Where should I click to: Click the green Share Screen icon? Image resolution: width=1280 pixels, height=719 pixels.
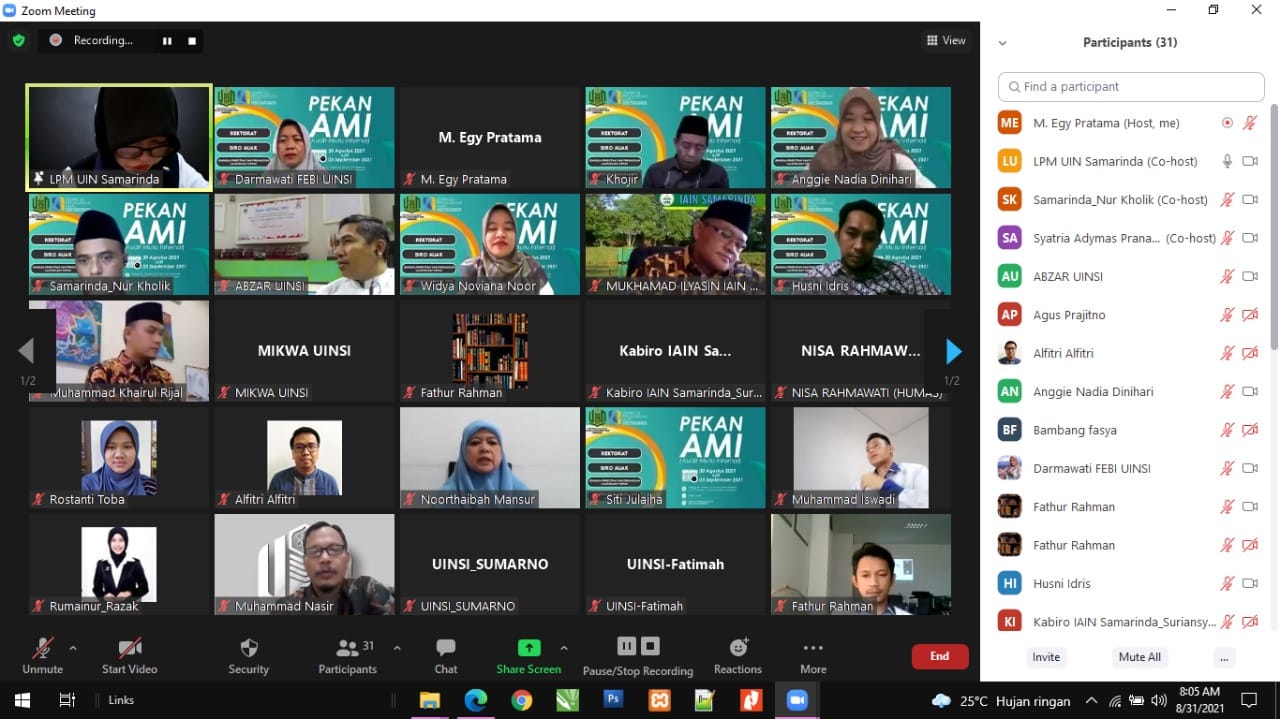coord(529,648)
